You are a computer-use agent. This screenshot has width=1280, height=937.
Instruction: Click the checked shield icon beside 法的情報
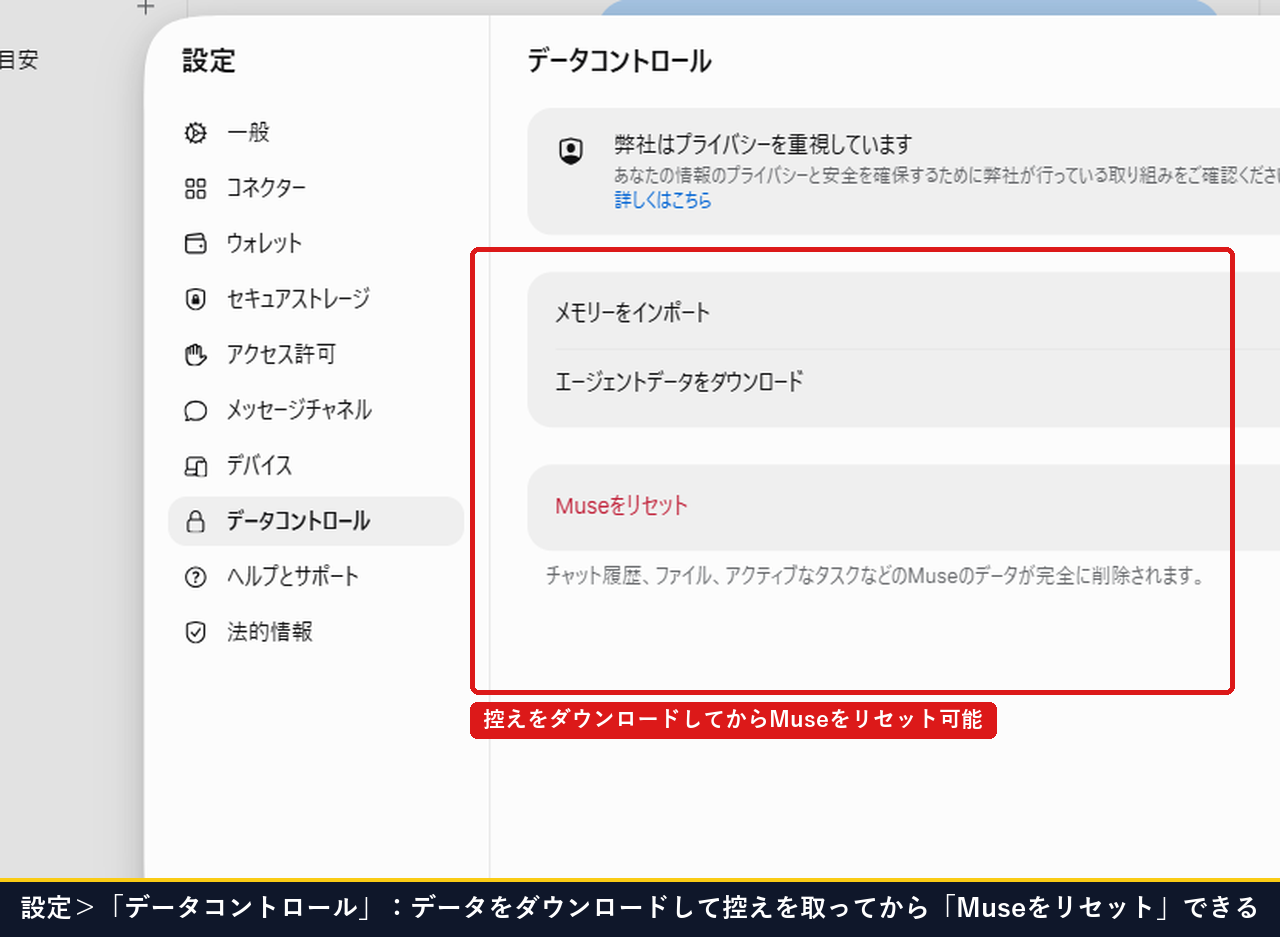196,632
